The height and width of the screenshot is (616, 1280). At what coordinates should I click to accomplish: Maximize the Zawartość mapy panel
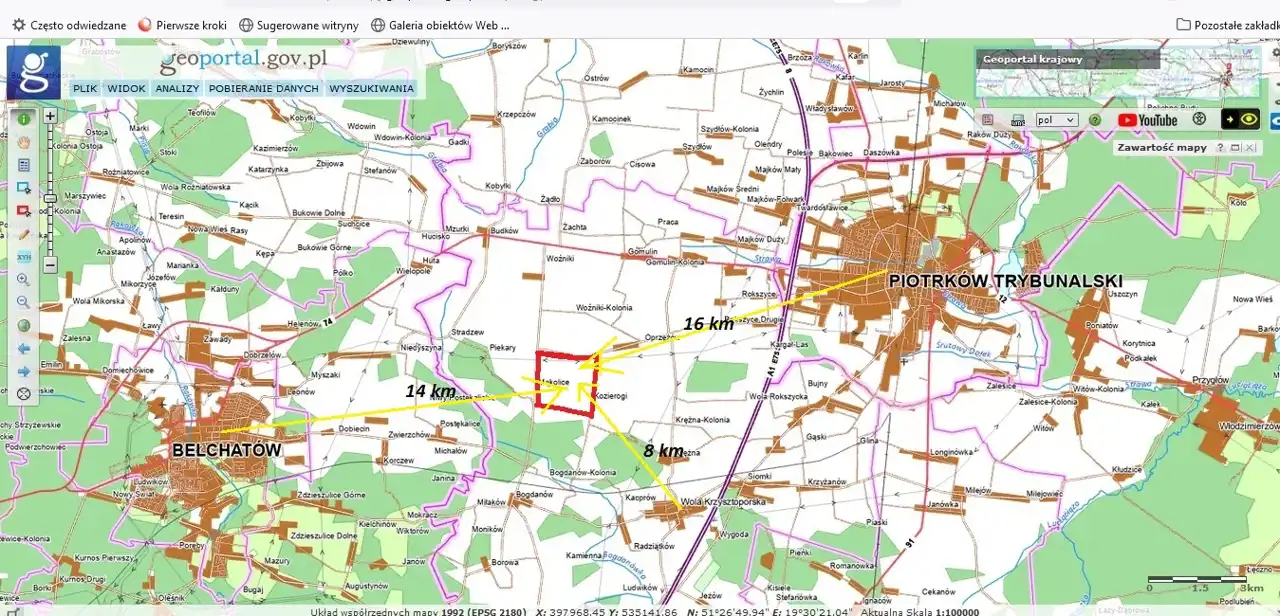1235,148
